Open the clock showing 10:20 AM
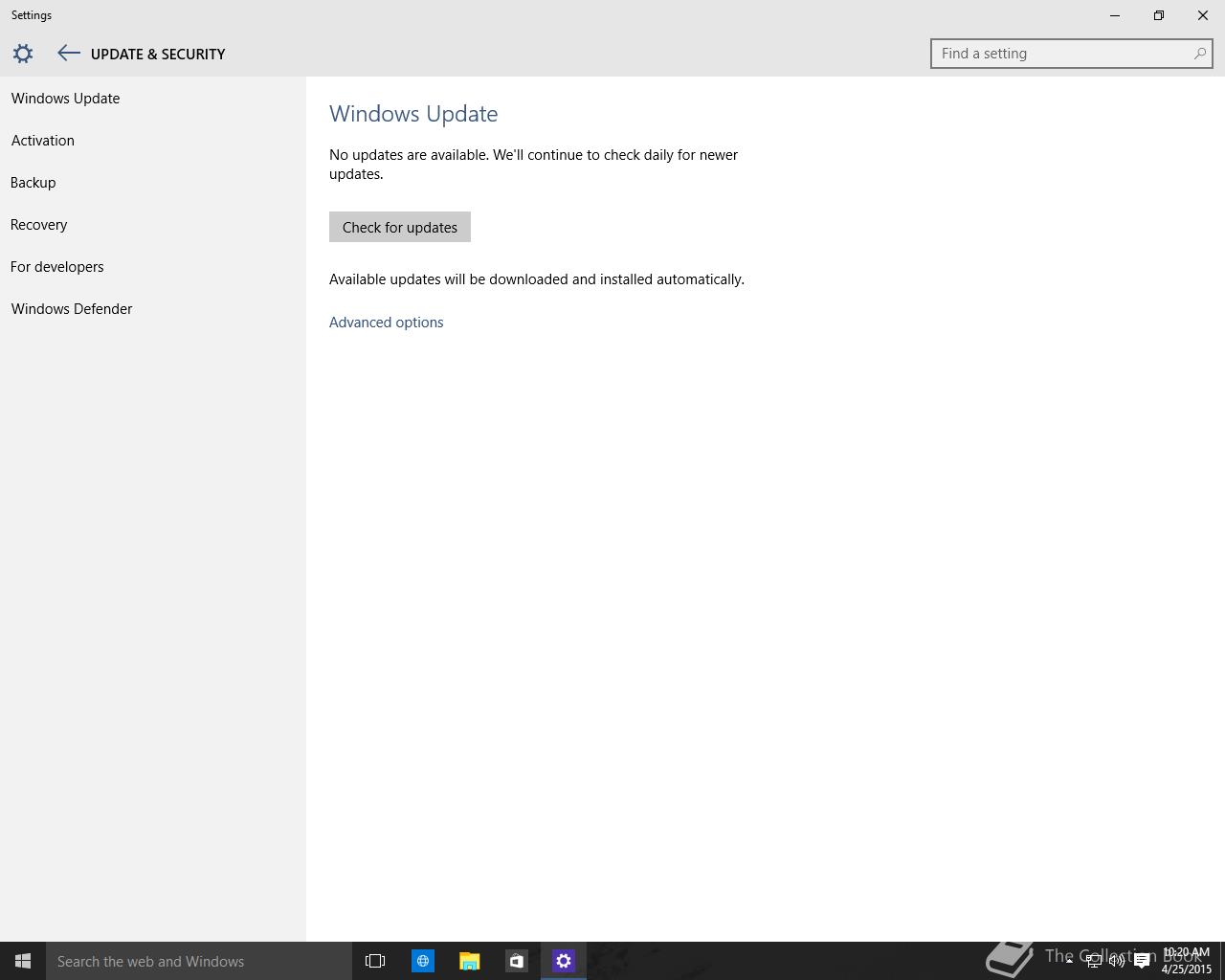The image size is (1225, 980). tap(1186, 961)
